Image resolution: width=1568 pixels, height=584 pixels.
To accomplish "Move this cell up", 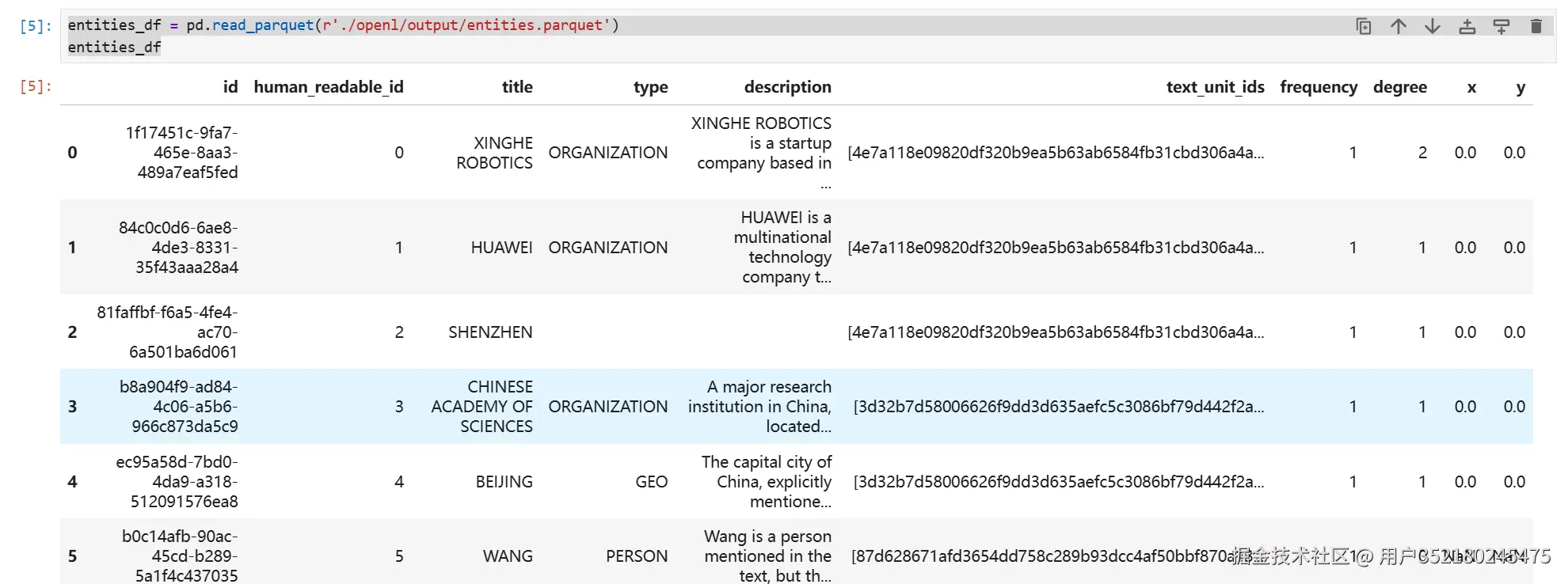I will pos(1399,26).
